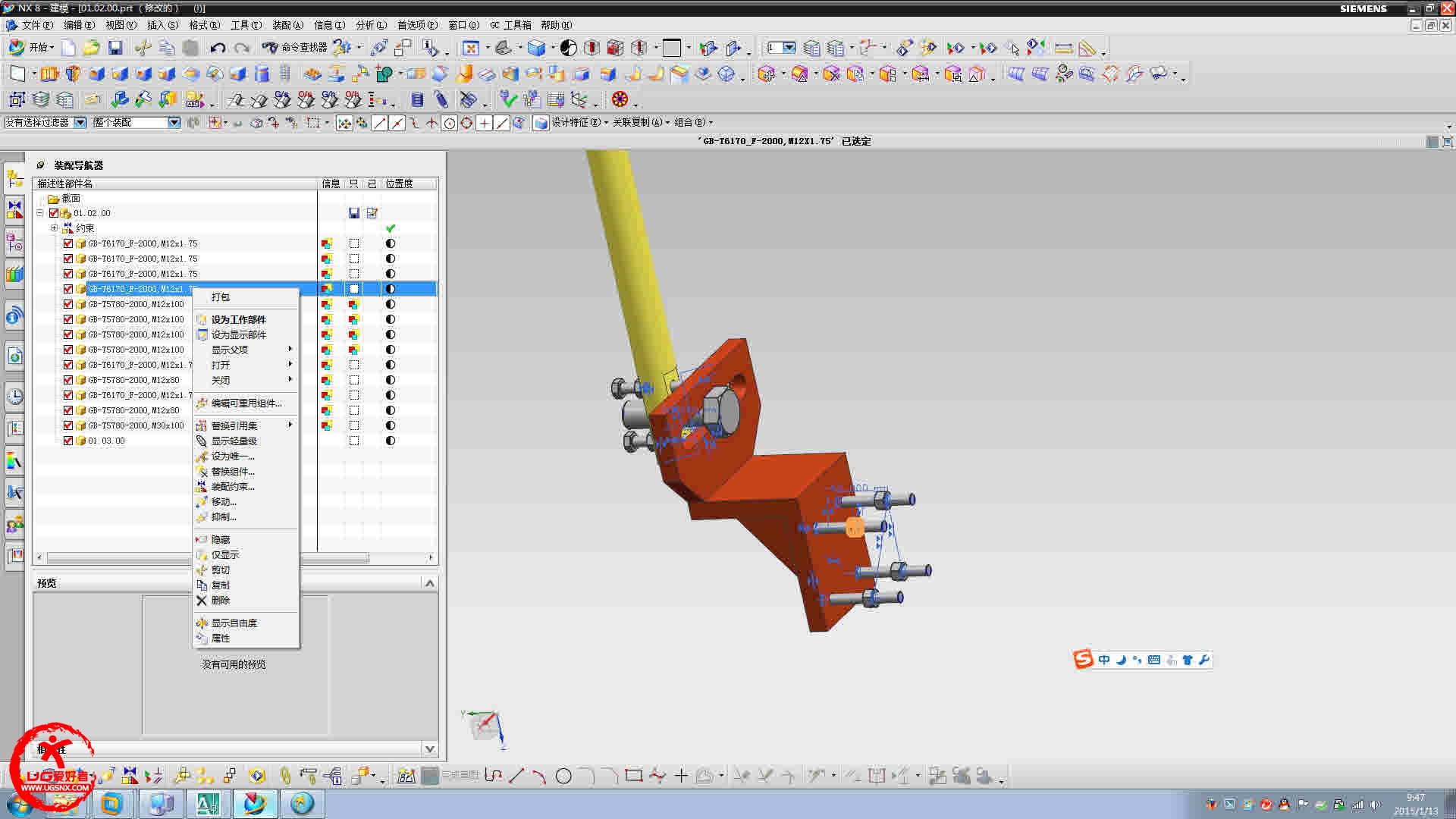Uncheck the 01.02.00 root assembly checkbox
This screenshot has width=1456, height=819.
pyautogui.click(x=54, y=213)
